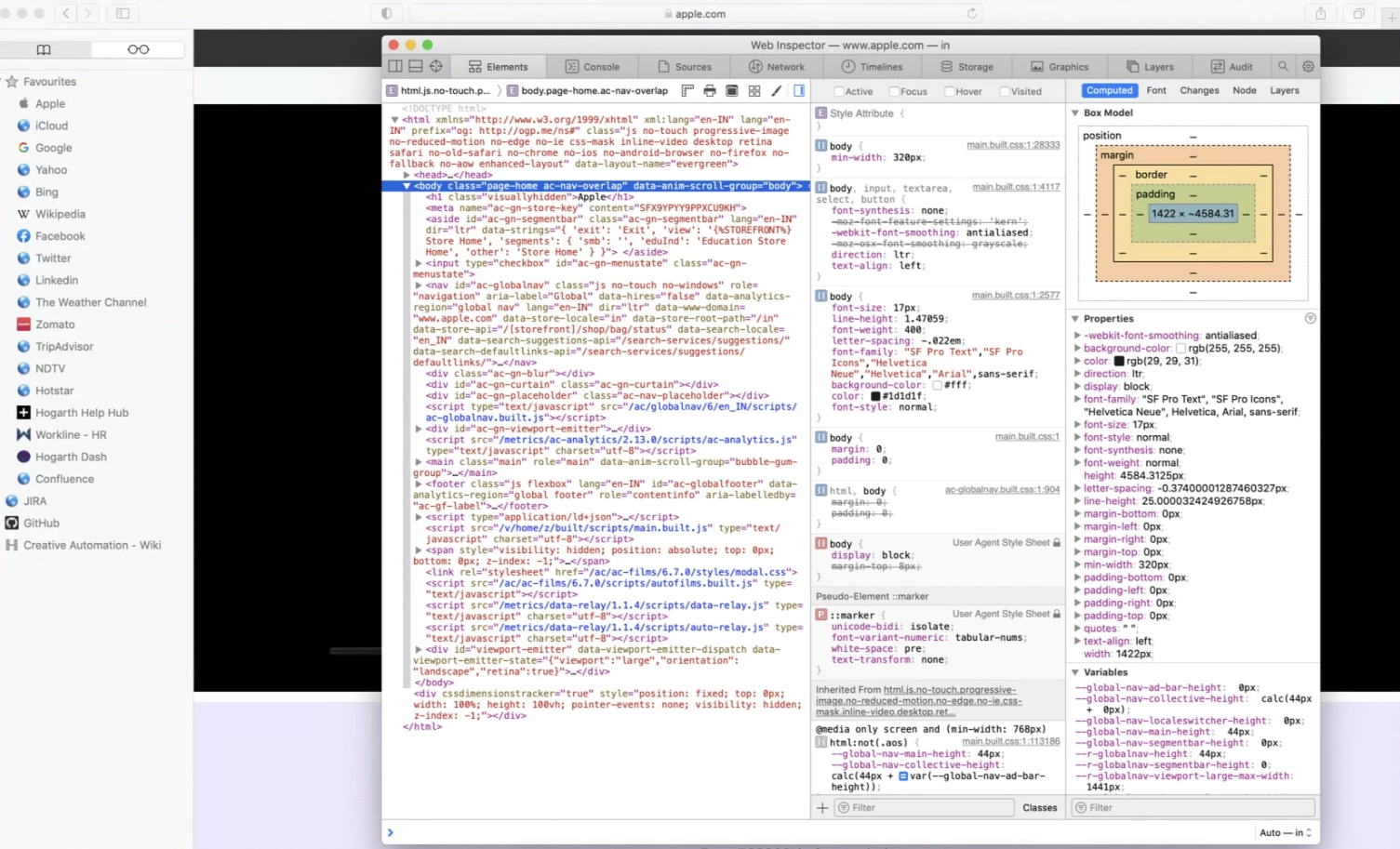Expand the head element node
The width and height of the screenshot is (1400, 849).
(407, 175)
